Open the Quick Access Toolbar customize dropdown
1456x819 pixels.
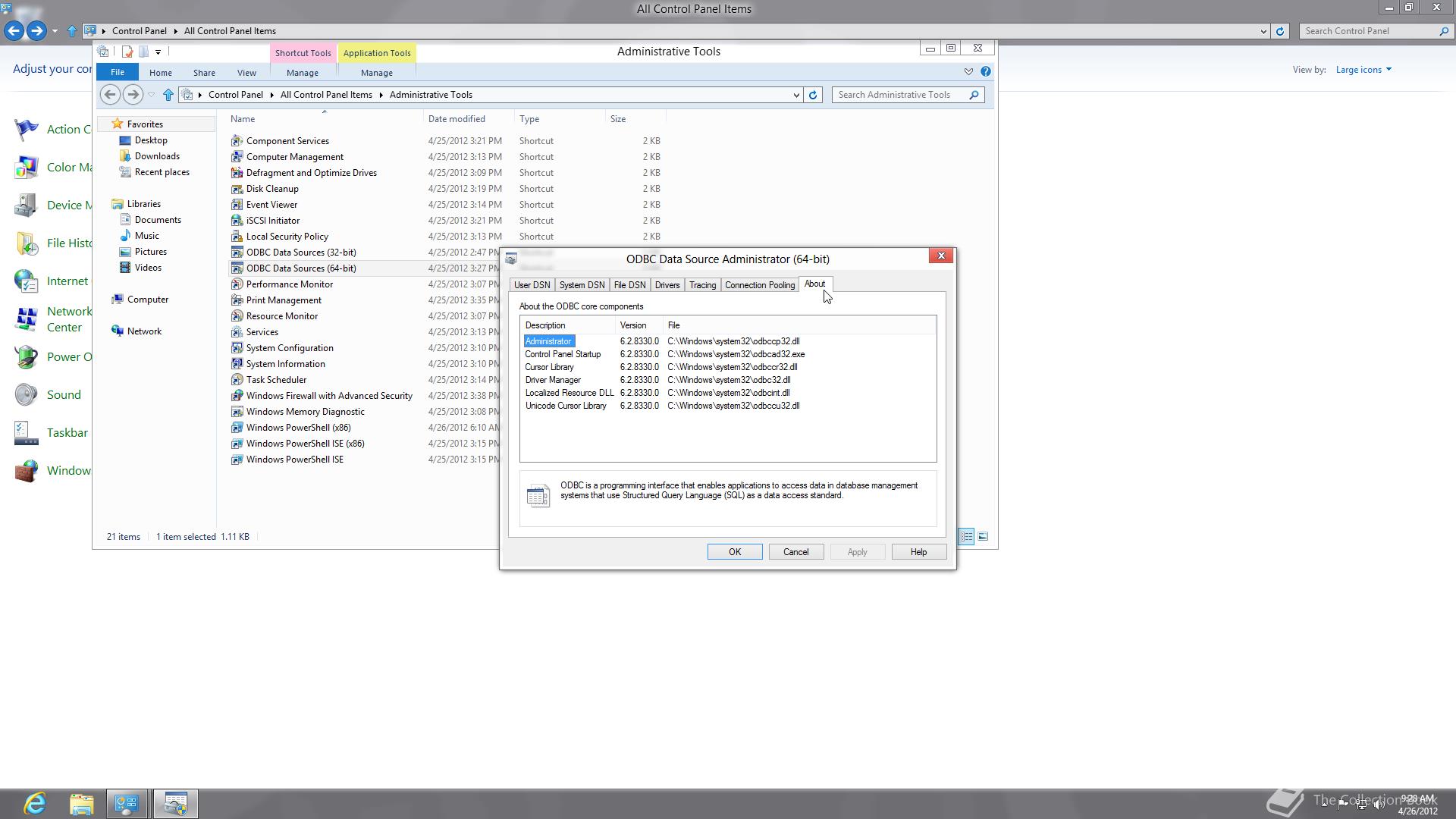coord(158,52)
